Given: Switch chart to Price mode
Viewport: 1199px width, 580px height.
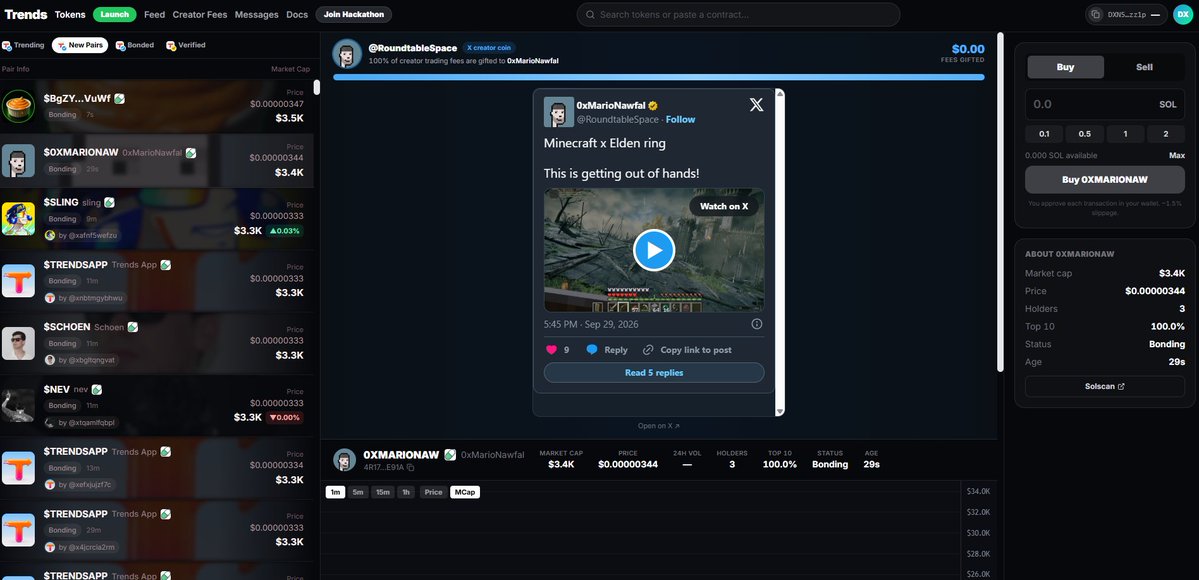Looking at the screenshot, I should [x=434, y=492].
